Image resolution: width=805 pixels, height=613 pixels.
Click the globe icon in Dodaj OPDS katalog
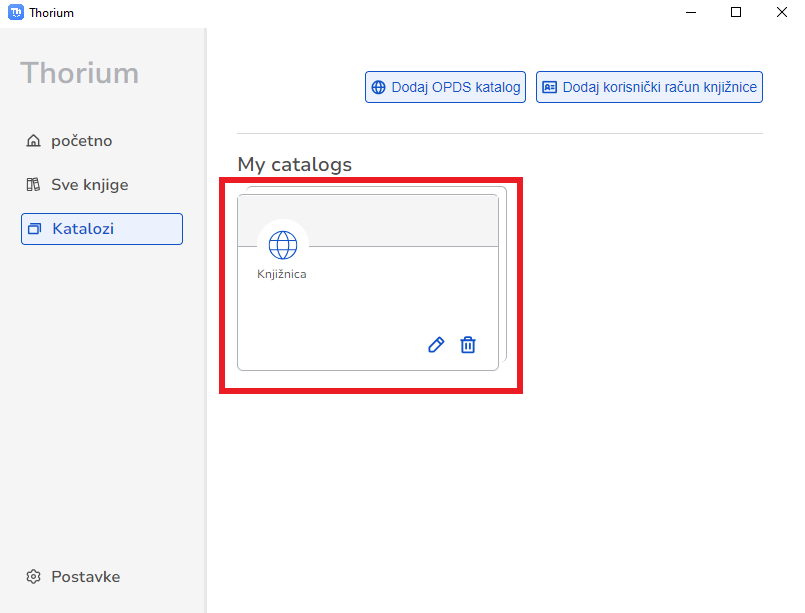378,87
